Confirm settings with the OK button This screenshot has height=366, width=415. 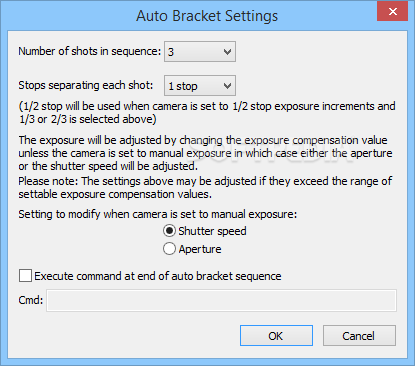276,336
